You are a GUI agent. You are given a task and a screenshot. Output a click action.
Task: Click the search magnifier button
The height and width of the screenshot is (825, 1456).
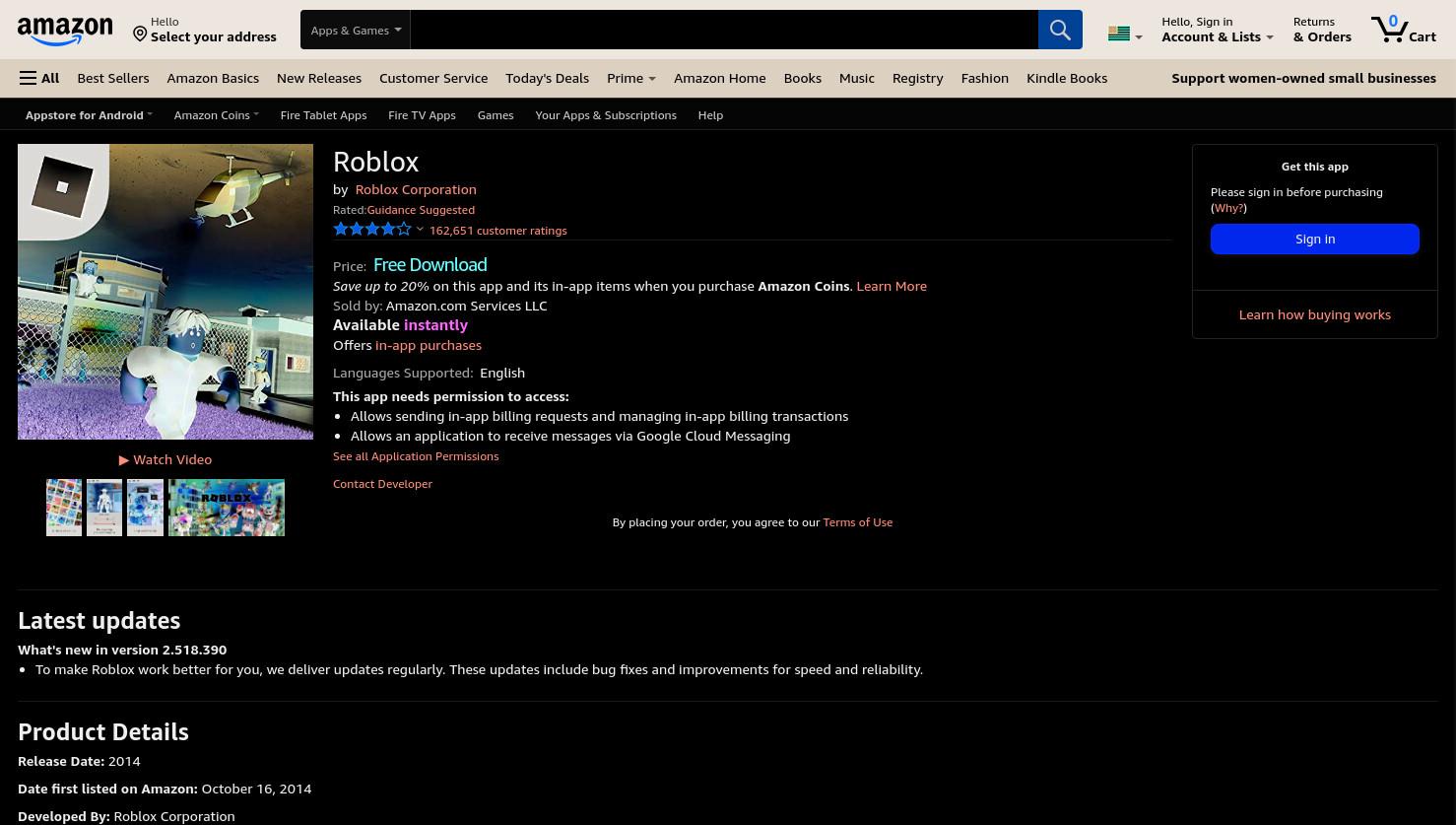[x=1060, y=30]
